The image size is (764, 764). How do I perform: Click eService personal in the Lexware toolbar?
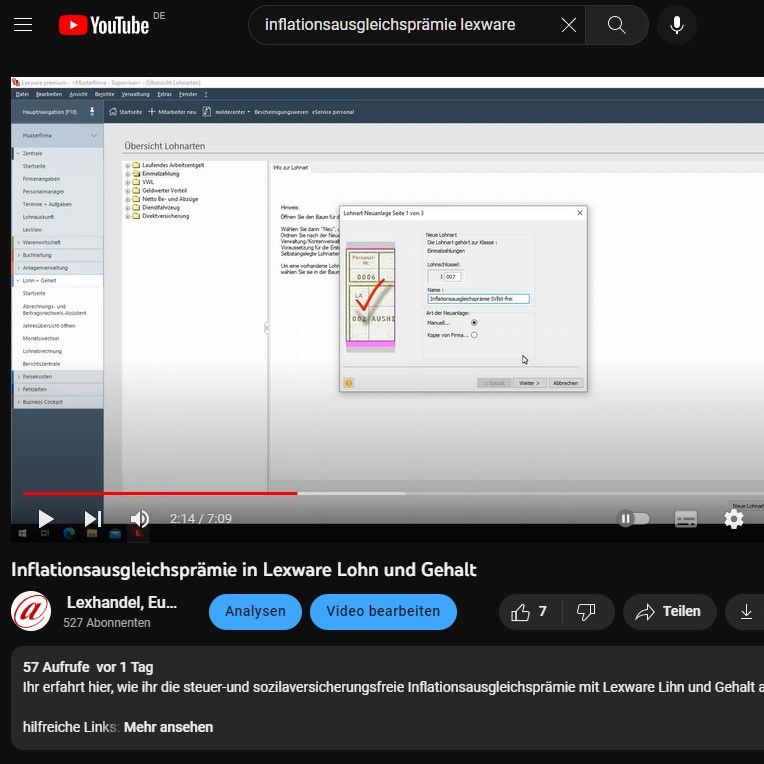click(x=333, y=112)
